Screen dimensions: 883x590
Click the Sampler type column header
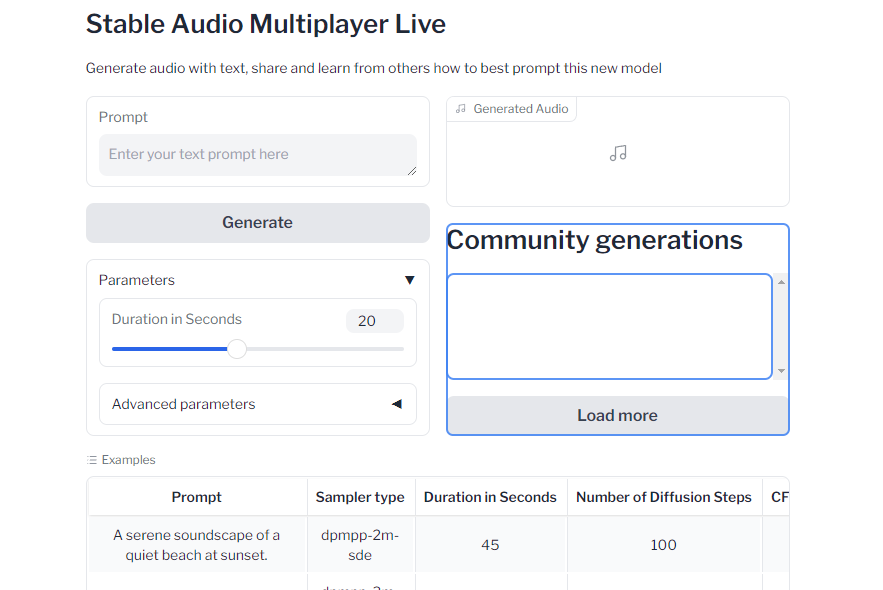(x=360, y=497)
